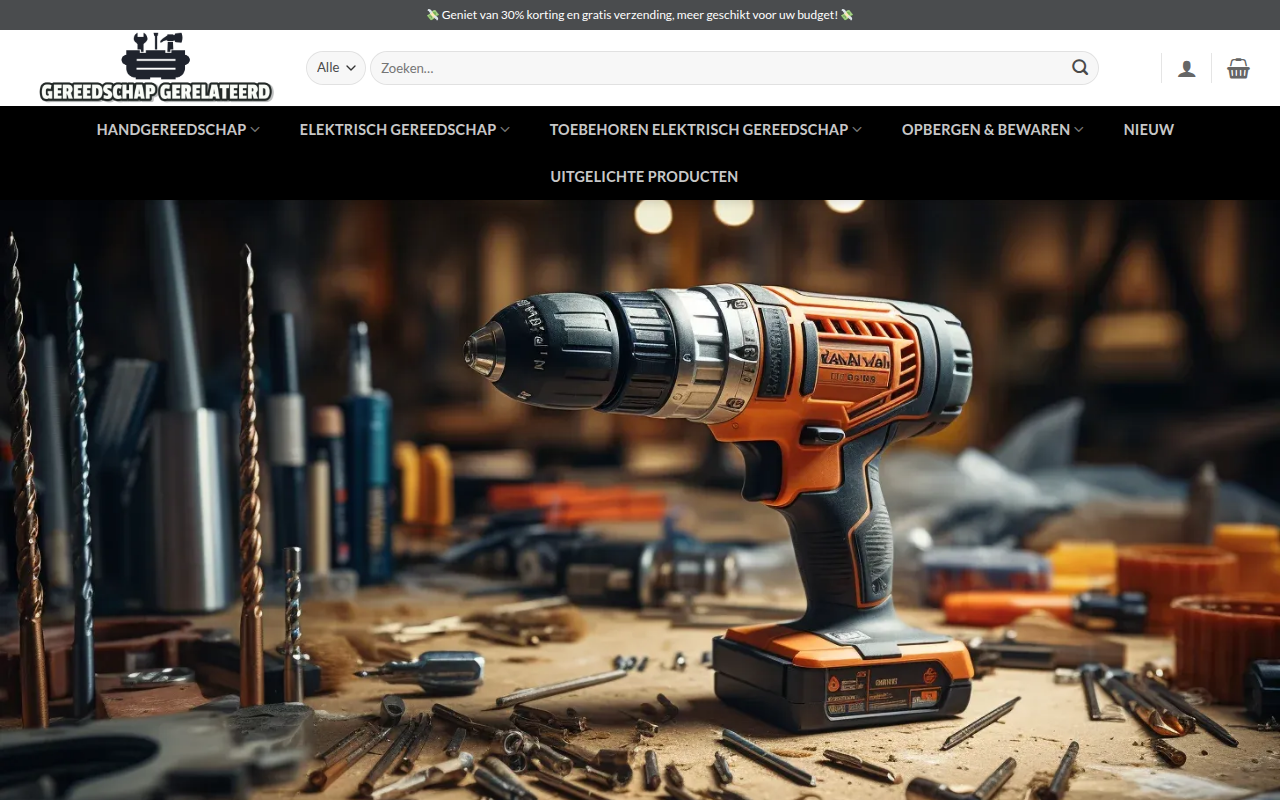This screenshot has width=1280, height=800.
Task: Open the Elektrisch Gereedschap menu
Action: tap(405, 129)
